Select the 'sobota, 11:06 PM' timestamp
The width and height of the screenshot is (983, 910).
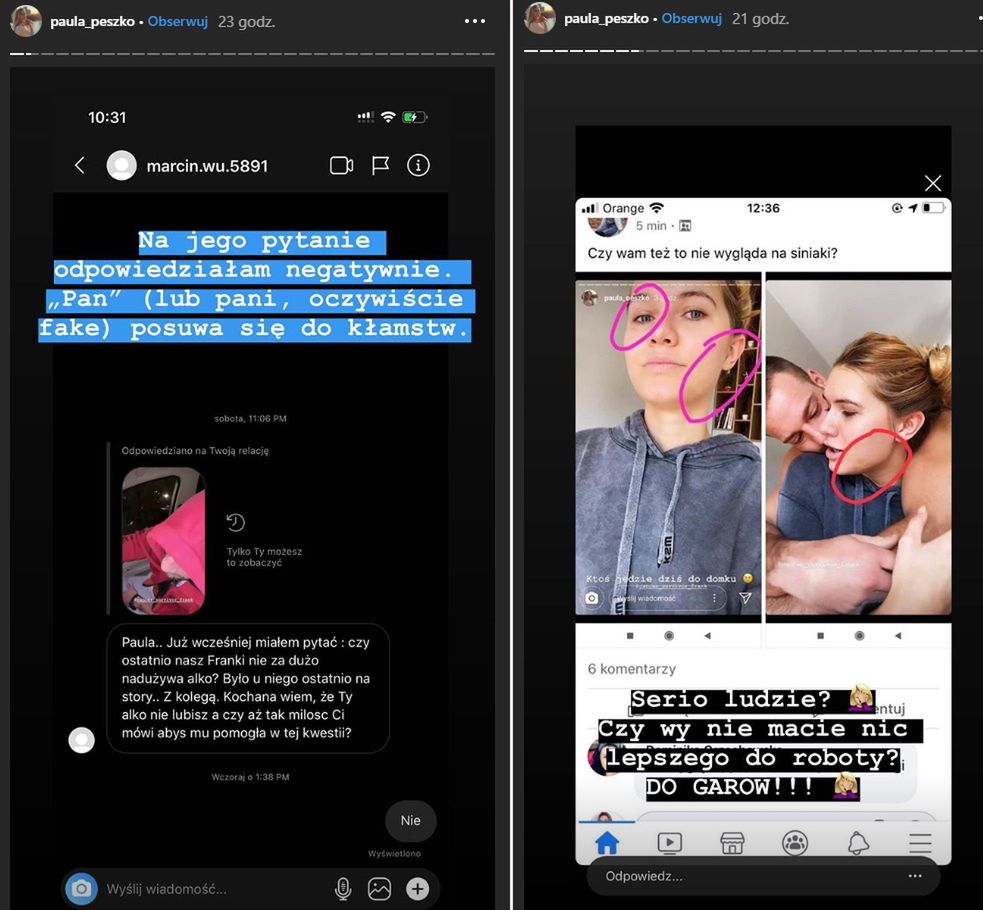coord(250,419)
